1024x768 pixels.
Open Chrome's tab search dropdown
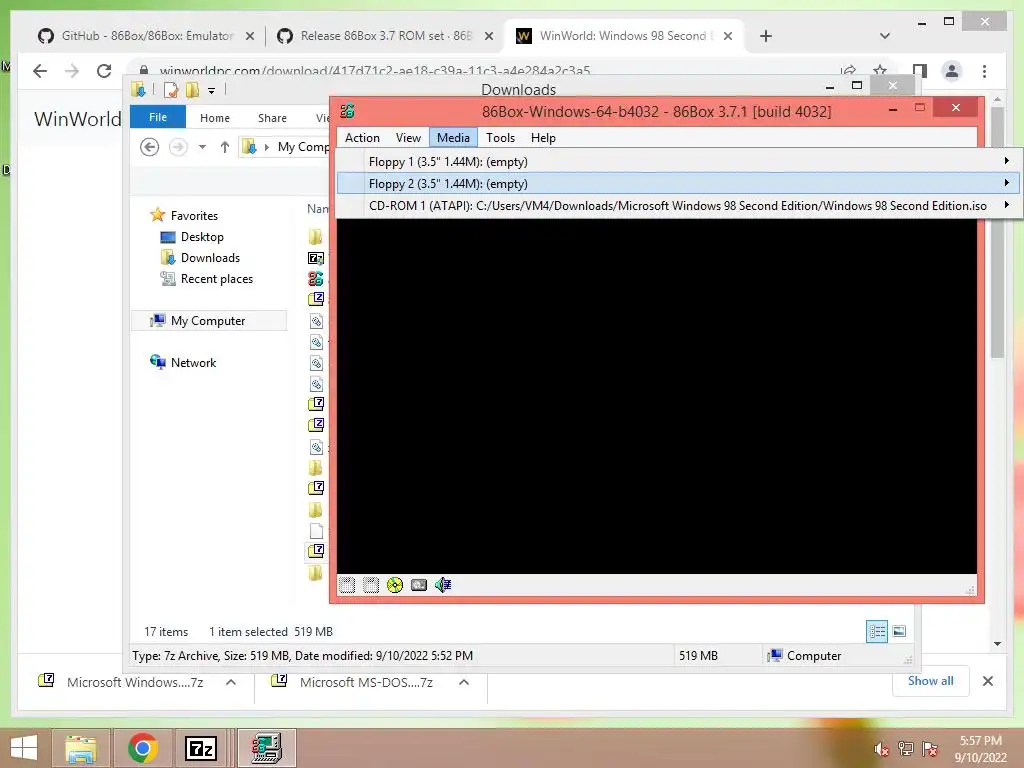(884, 36)
